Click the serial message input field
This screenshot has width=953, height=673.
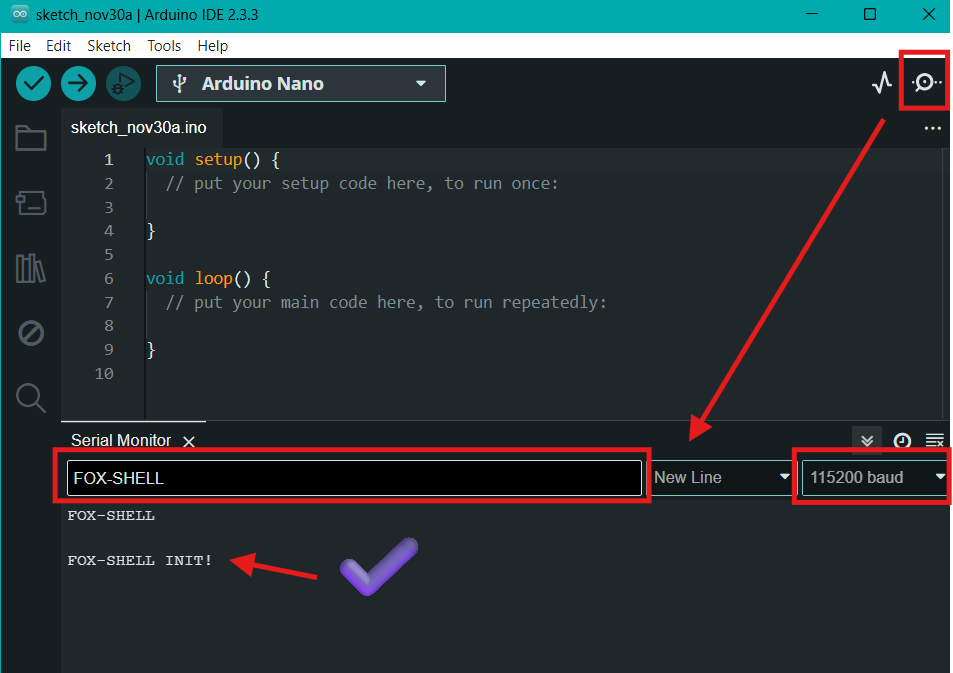[354, 478]
